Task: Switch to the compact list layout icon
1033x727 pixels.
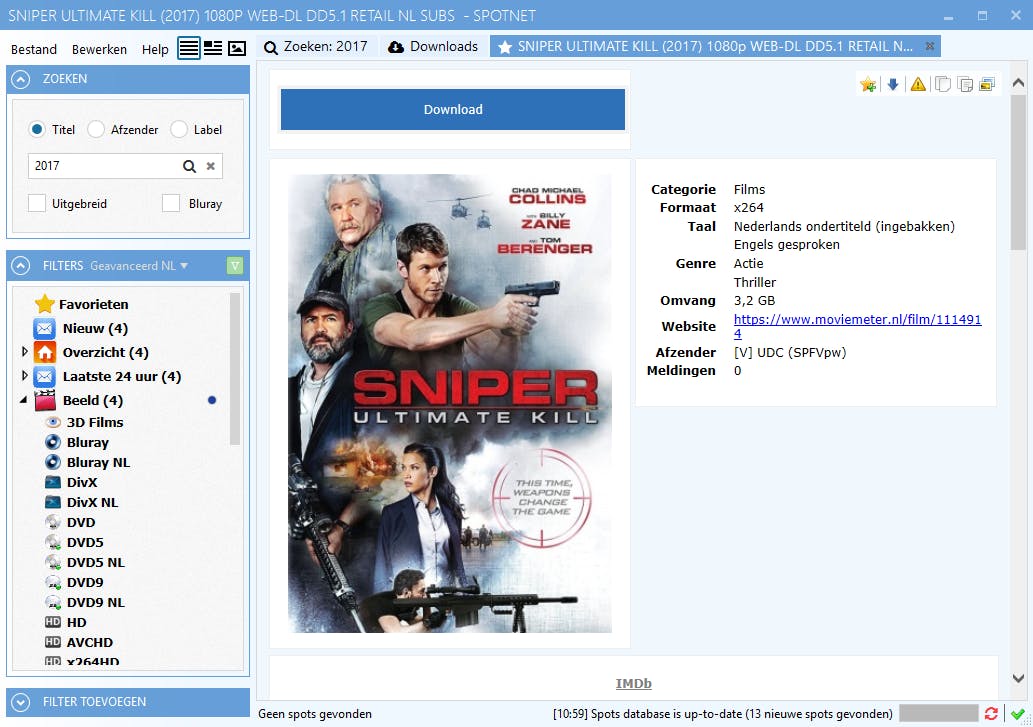Action: click(213, 48)
